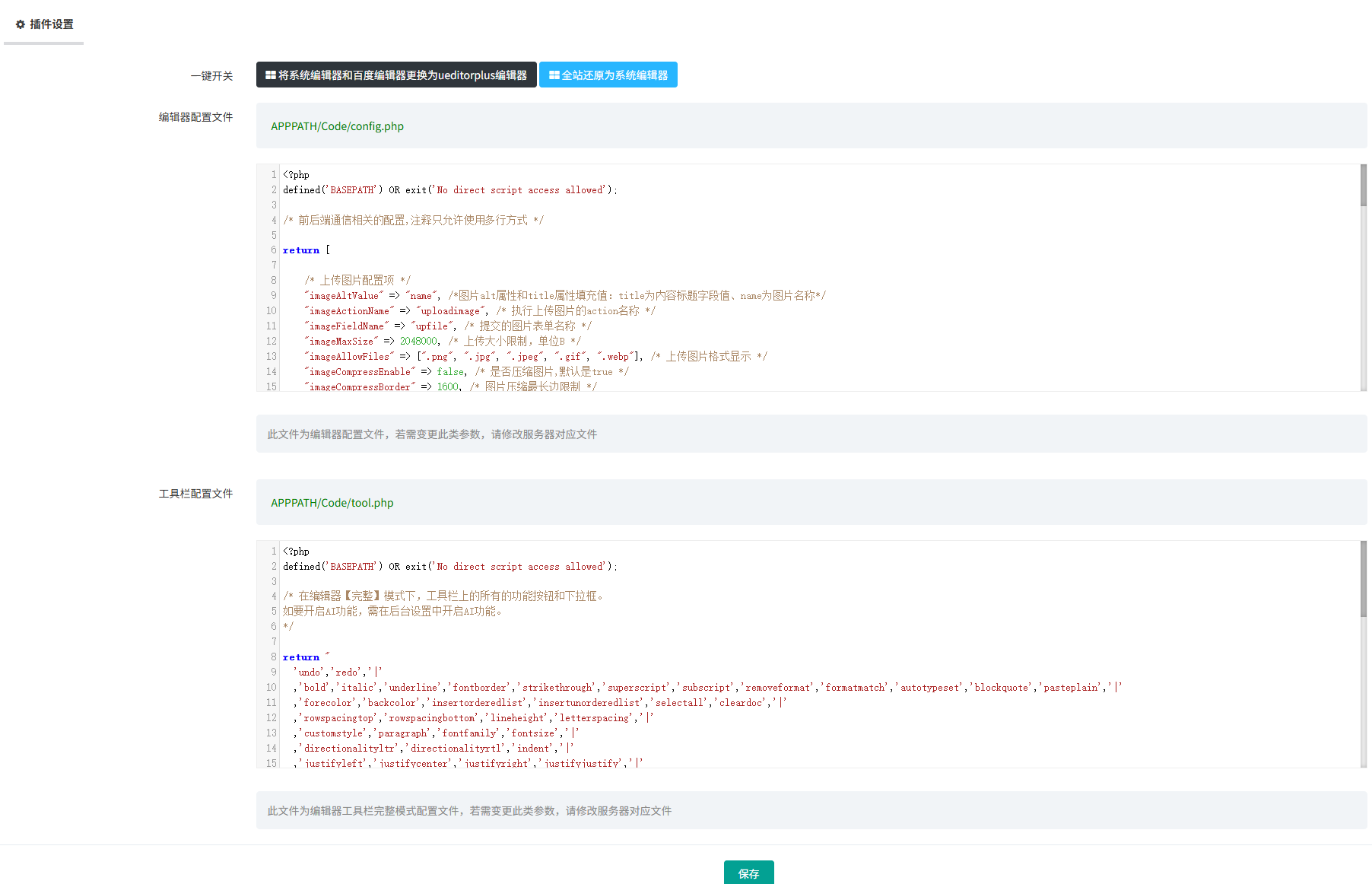
Task: Grab the config.php editor scrollbar thumb
Action: pyautogui.click(x=1363, y=185)
